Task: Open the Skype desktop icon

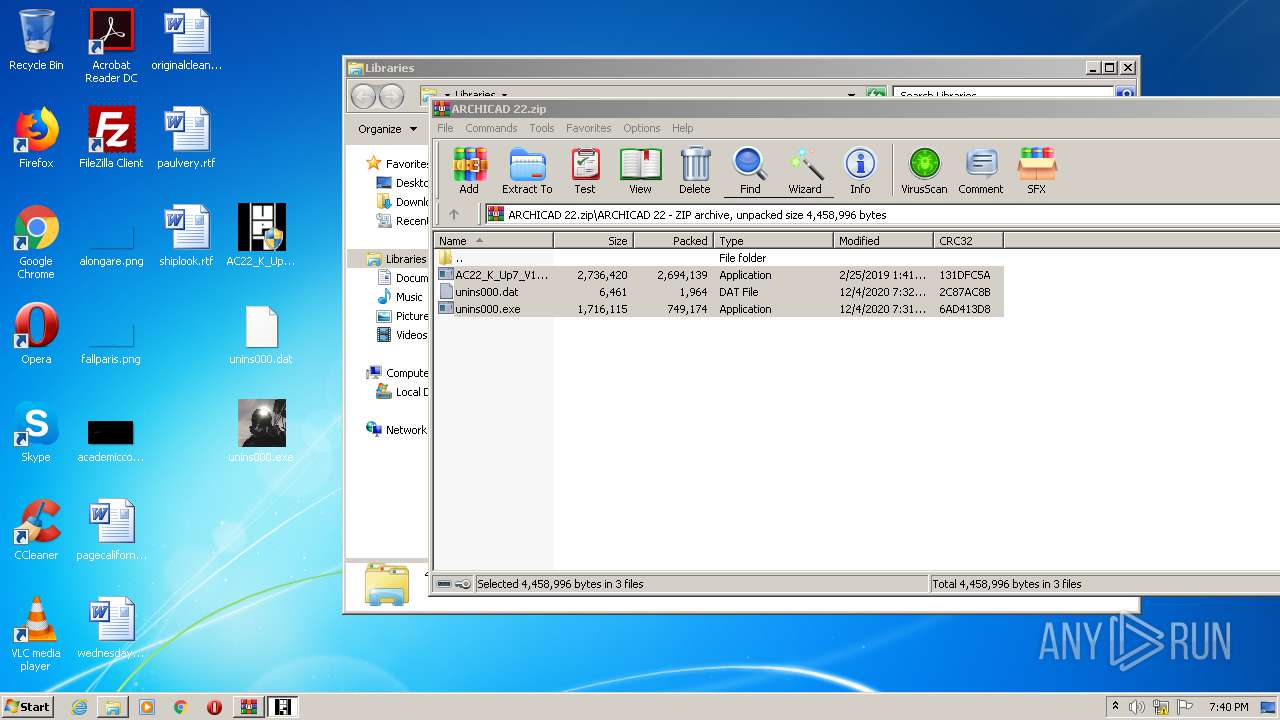Action: (36, 432)
